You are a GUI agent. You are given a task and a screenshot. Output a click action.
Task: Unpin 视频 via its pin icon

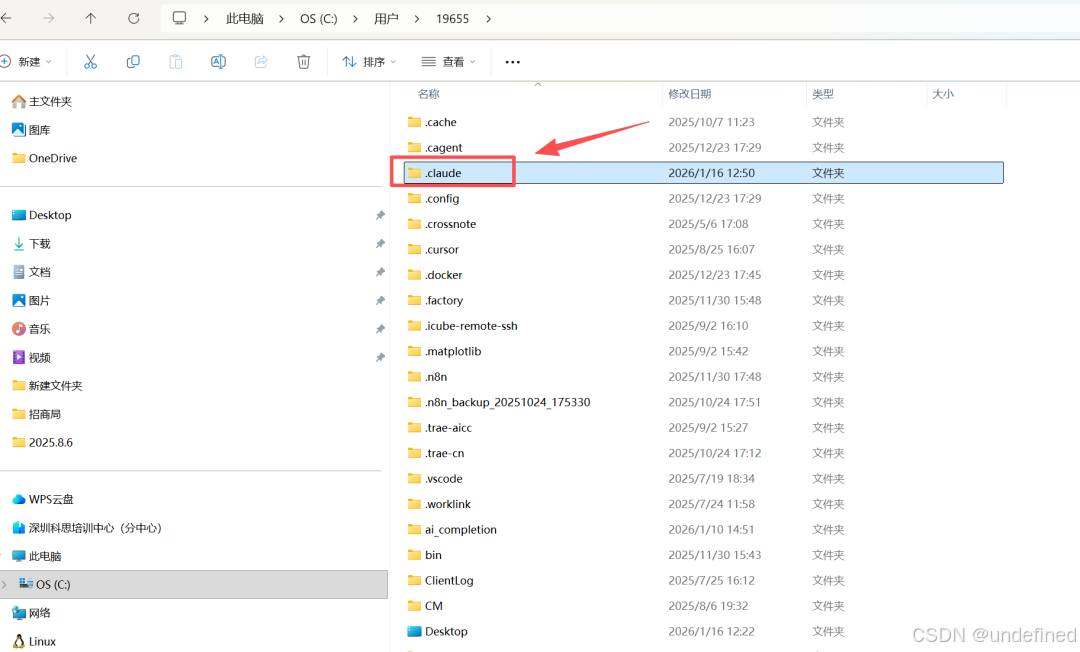(x=380, y=357)
